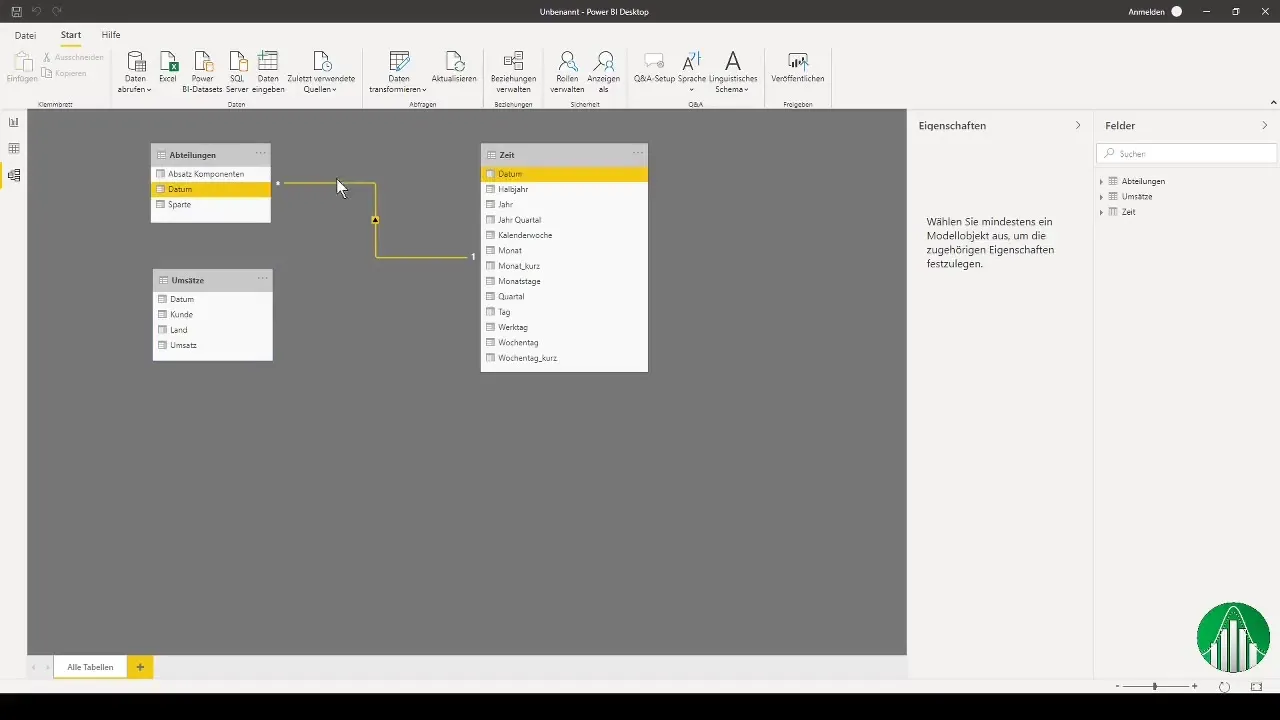
Task: Open the Umsätze table options menu
Action: [262, 279]
